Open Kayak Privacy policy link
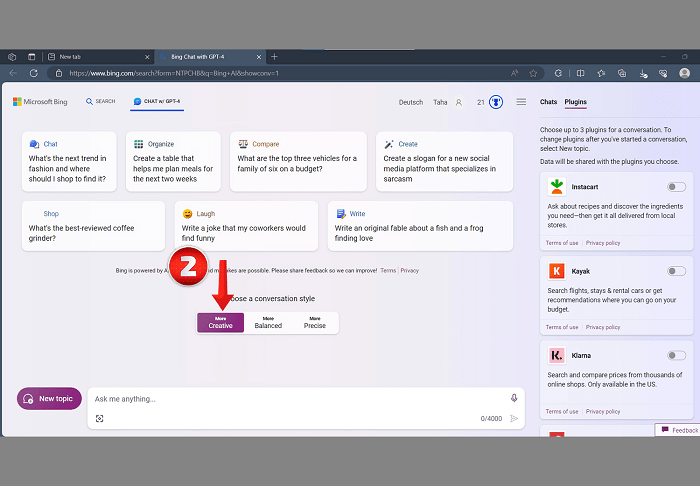This screenshot has width=700, height=486. [603, 327]
